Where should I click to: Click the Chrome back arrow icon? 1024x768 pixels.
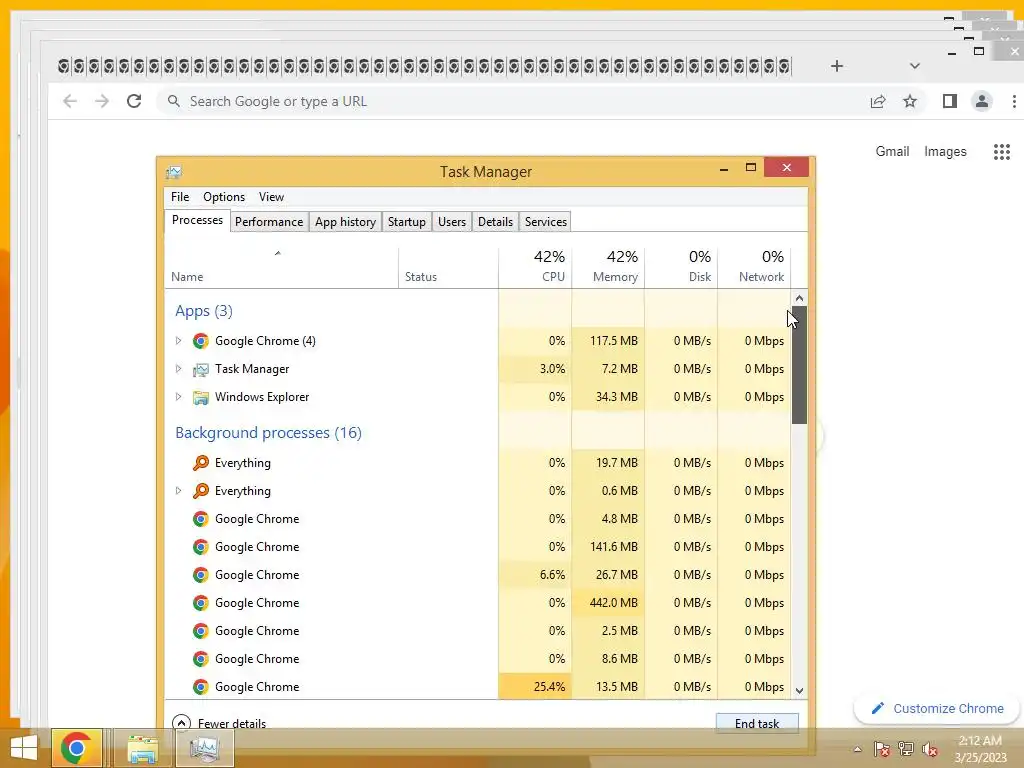[x=70, y=101]
